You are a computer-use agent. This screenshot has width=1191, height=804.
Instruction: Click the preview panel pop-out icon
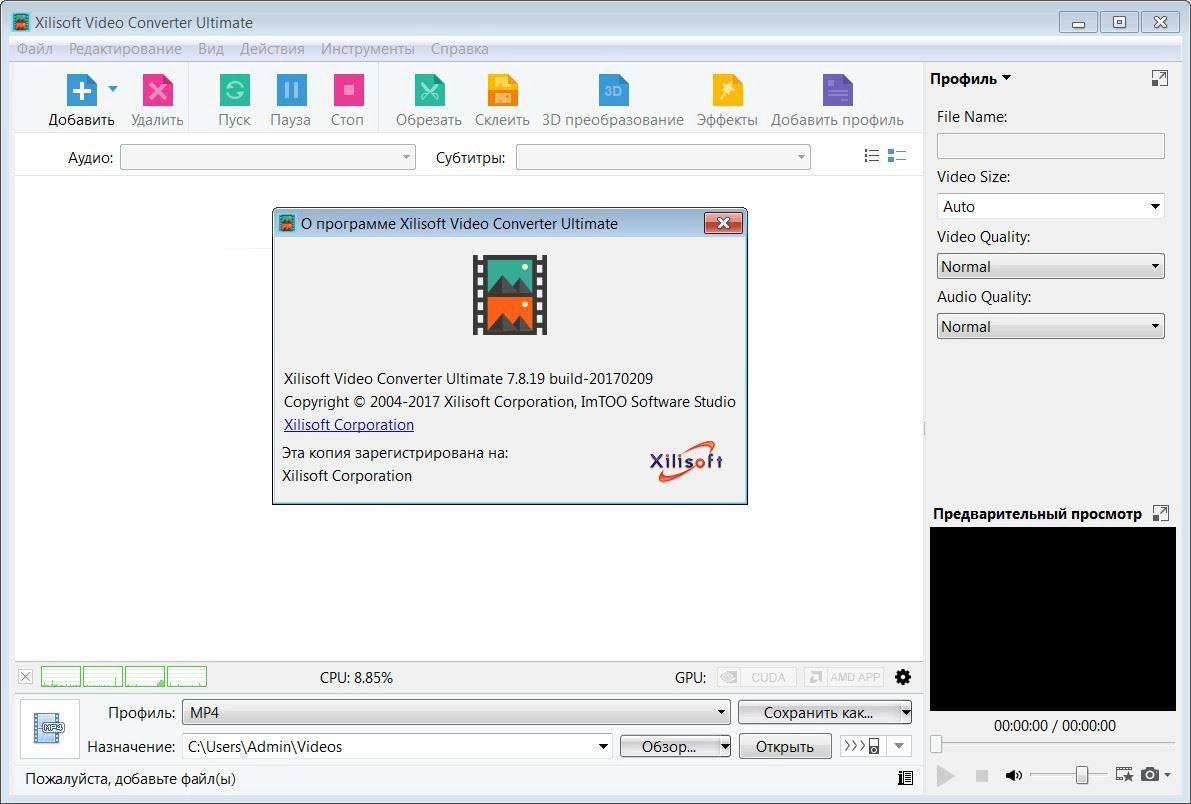(1160, 514)
